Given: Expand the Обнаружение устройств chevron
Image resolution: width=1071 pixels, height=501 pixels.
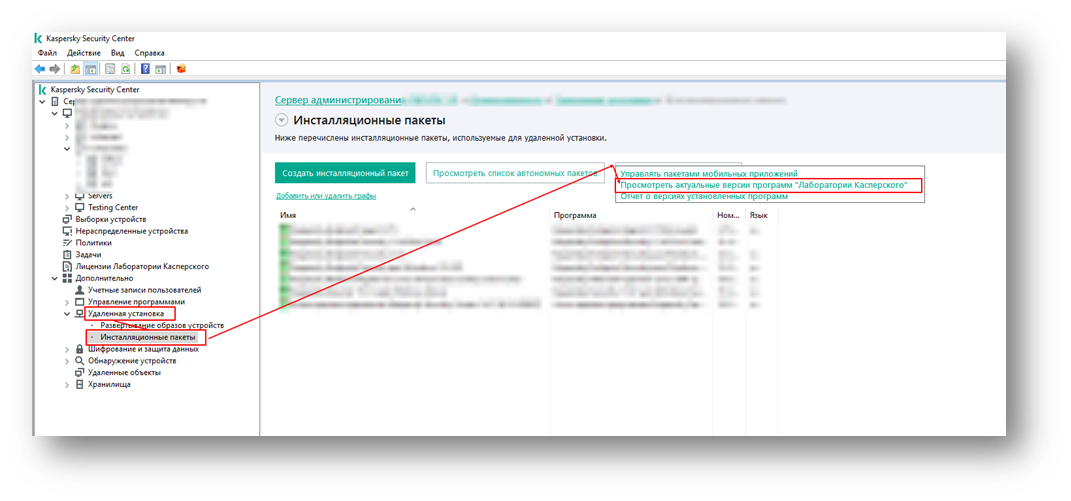Looking at the screenshot, I should (67, 361).
